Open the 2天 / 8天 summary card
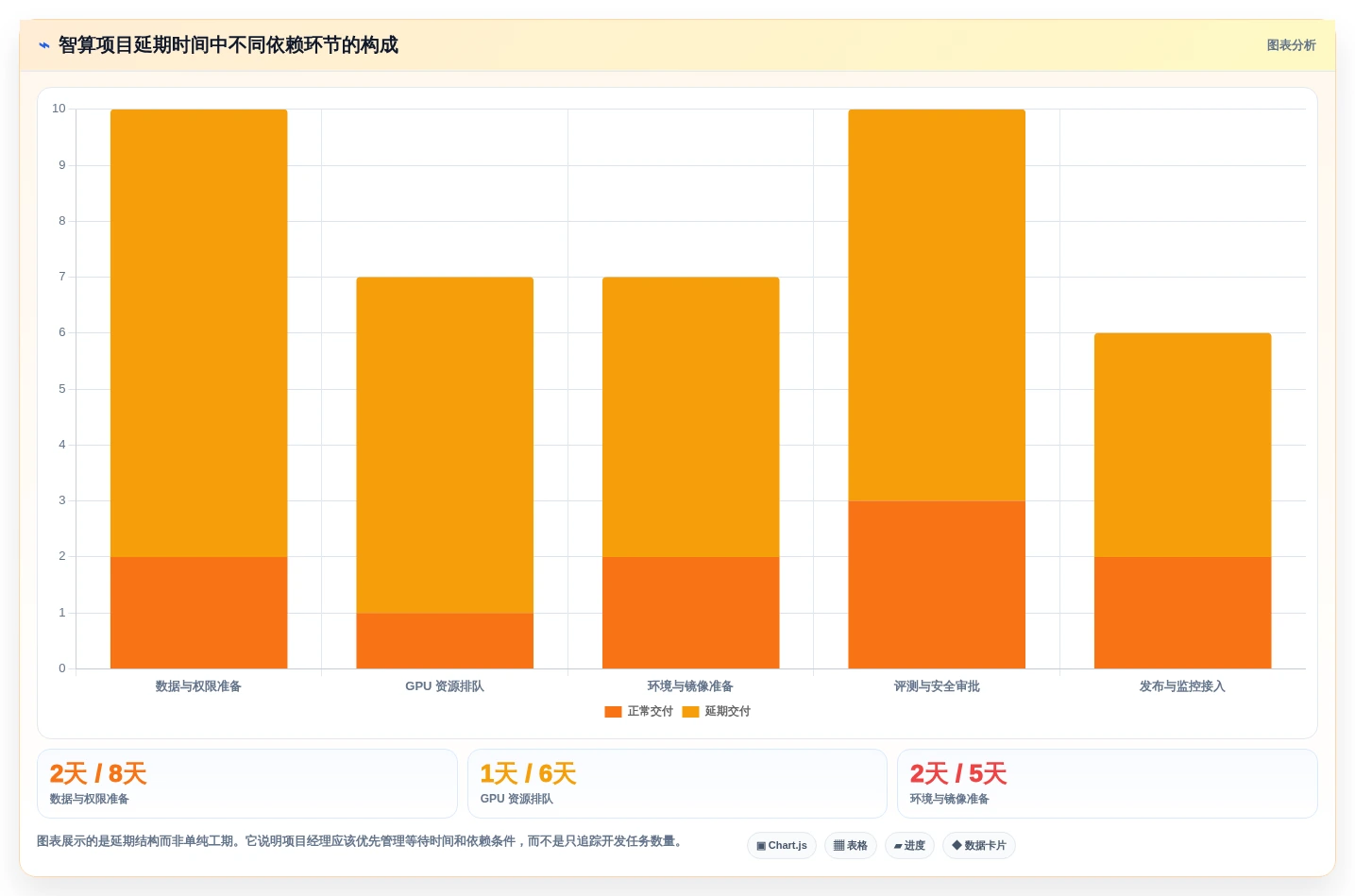This screenshot has width=1355, height=896. [247, 784]
